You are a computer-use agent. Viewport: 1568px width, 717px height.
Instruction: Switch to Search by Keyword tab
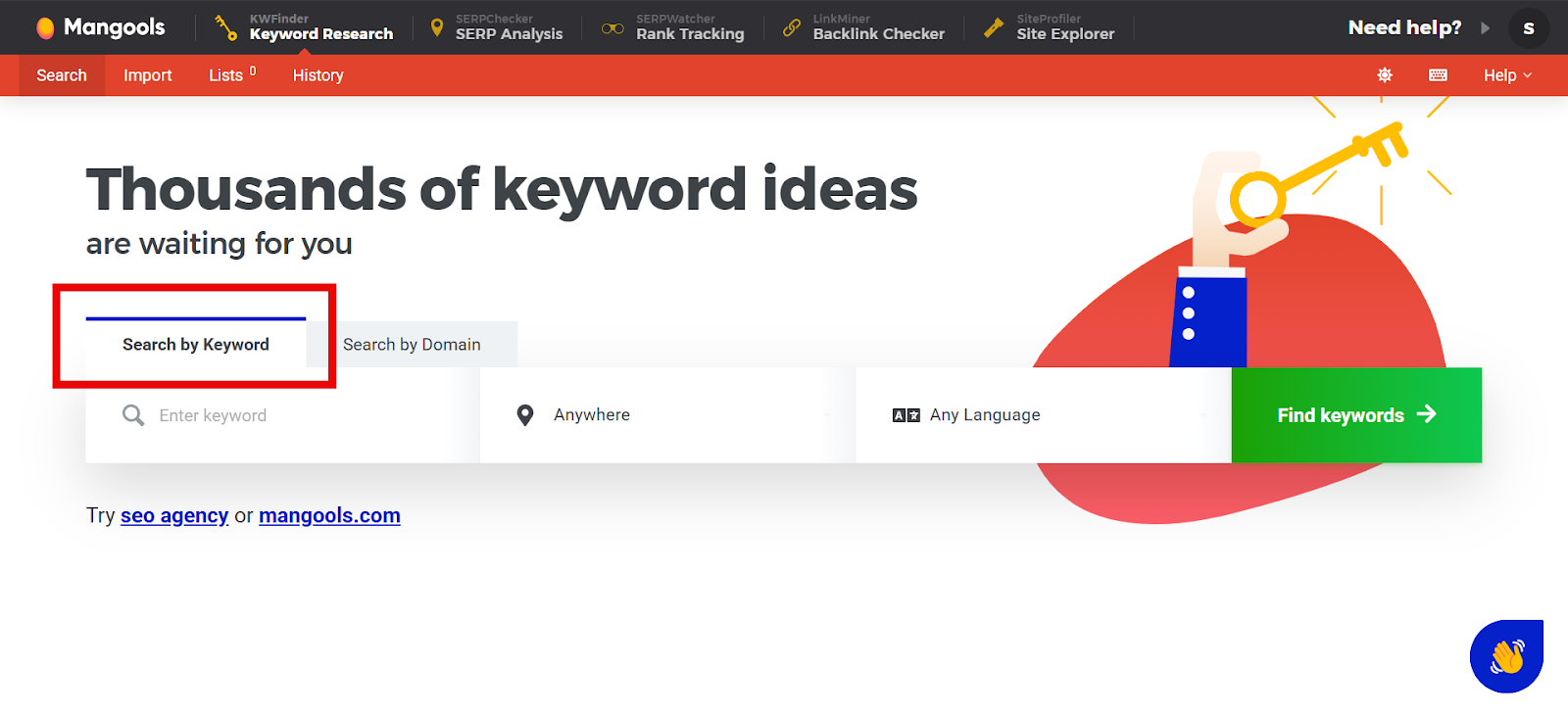pos(196,344)
